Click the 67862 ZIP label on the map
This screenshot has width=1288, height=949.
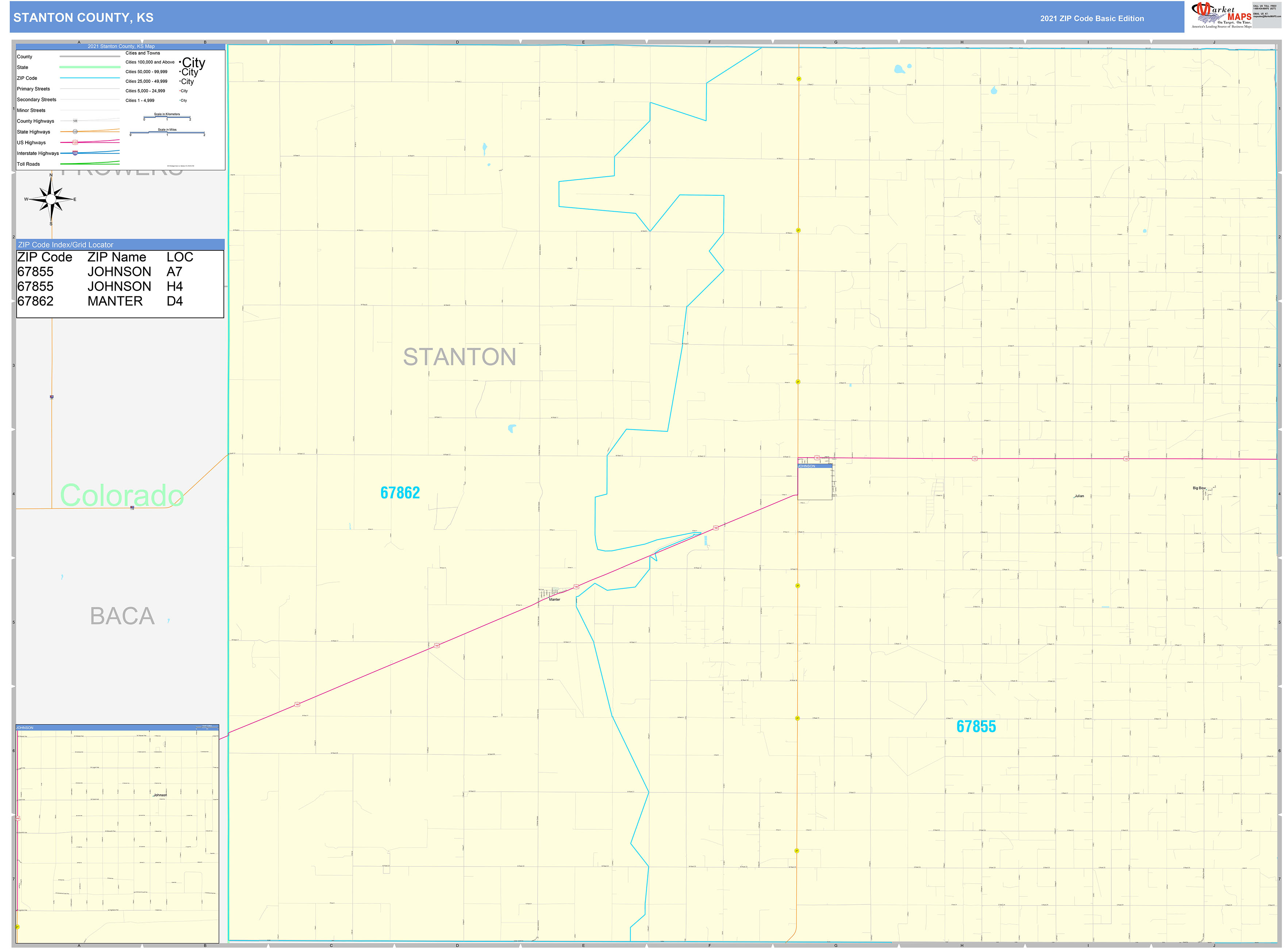[x=400, y=492]
